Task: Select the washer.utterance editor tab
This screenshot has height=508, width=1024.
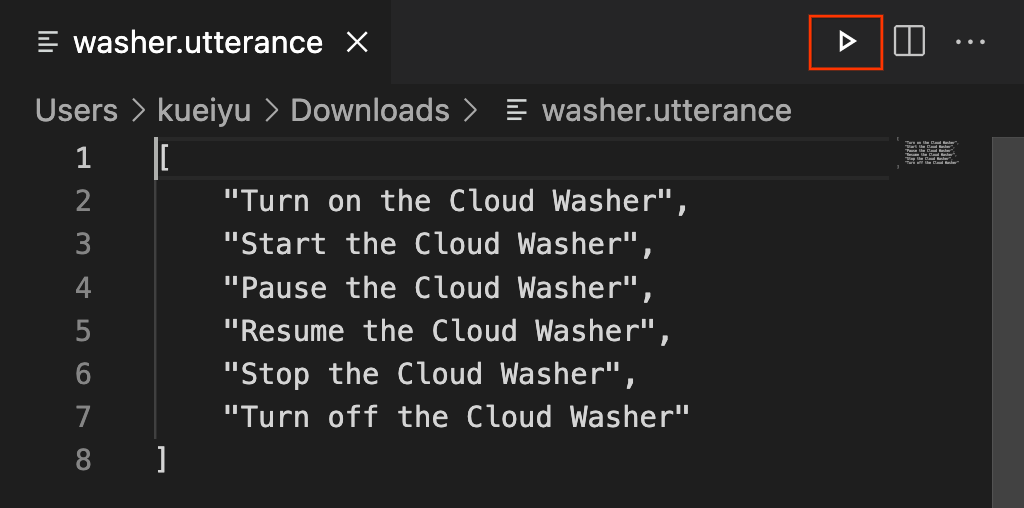Action: coord(197,42)
